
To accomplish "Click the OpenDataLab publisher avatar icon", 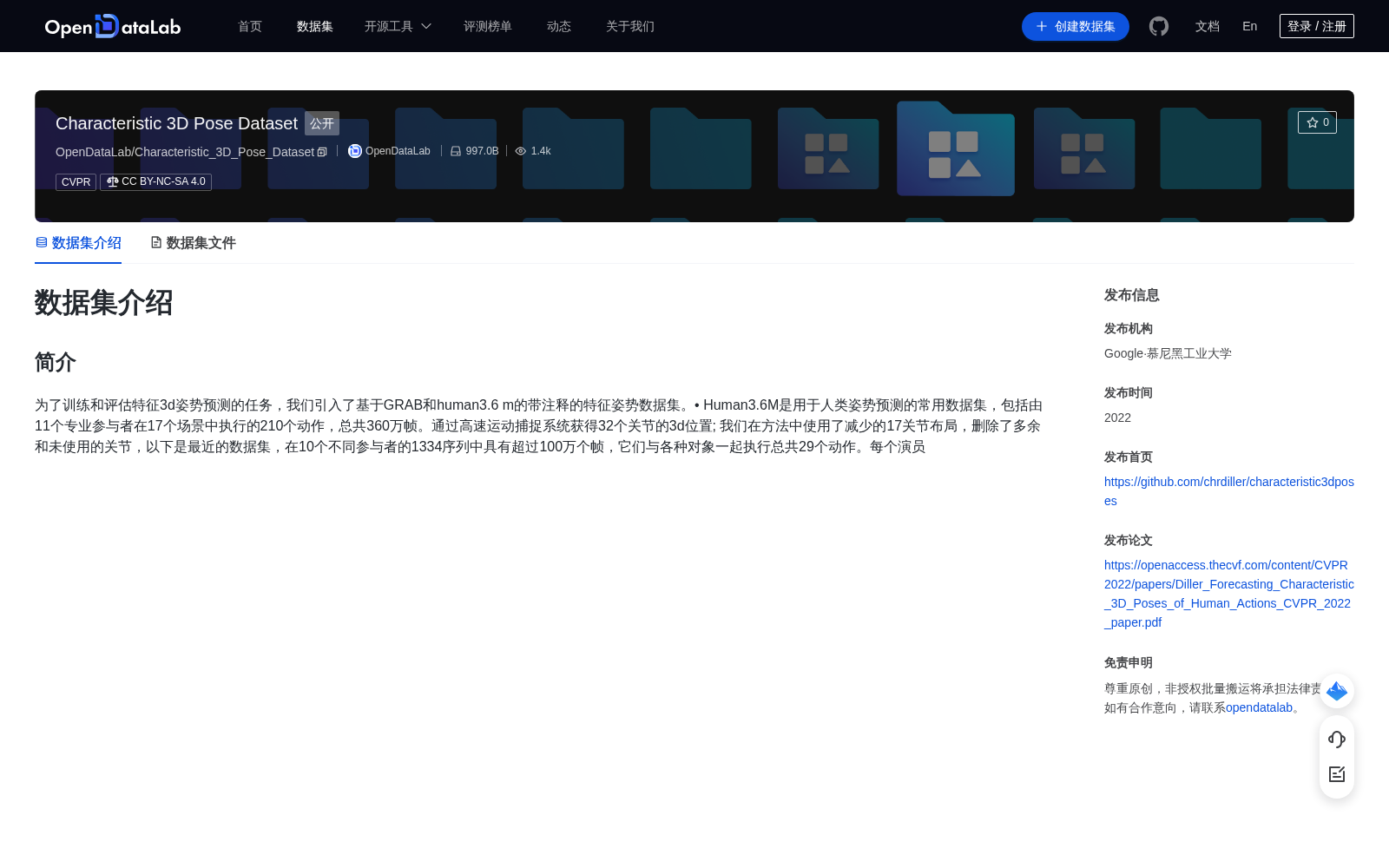I will coord(354,151).
